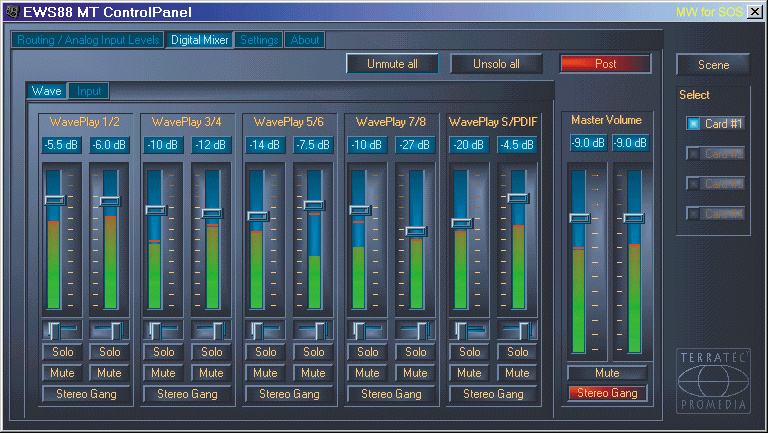Toggle the Post button
The width and height of the screenshot is (768, 433).
605,64
